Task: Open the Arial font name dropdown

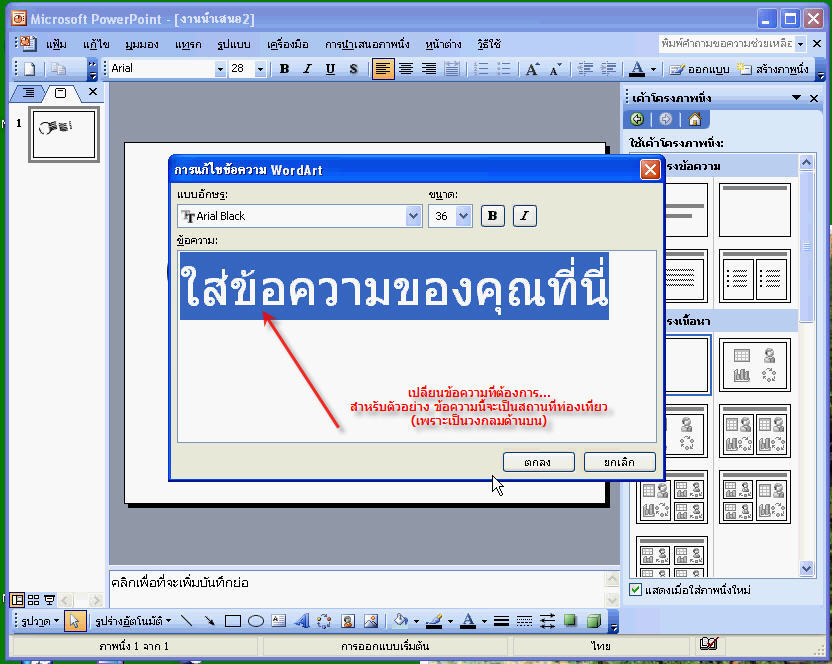Action: (220, 69)
